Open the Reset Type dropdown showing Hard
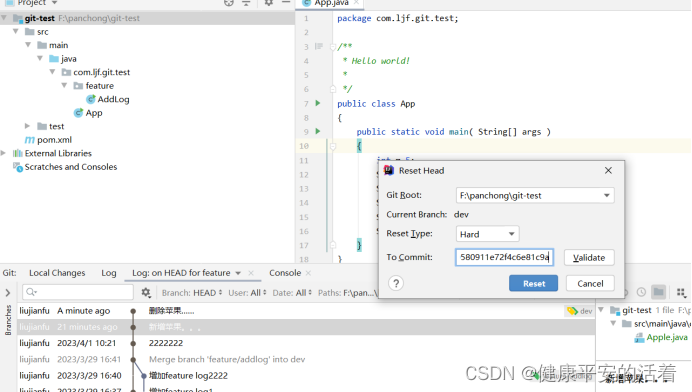Viewport: 692px width, 392px height. point(487,234)
